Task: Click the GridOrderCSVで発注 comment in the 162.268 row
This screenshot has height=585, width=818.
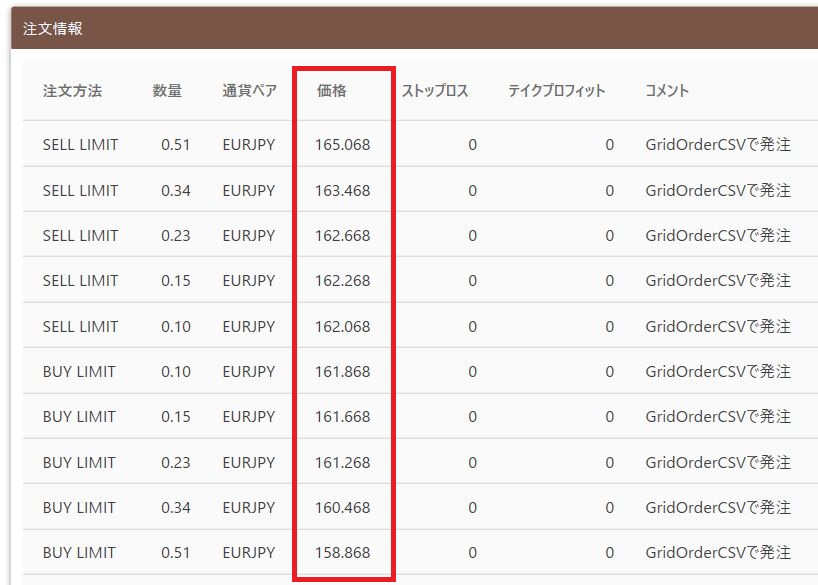Action: 718,281
